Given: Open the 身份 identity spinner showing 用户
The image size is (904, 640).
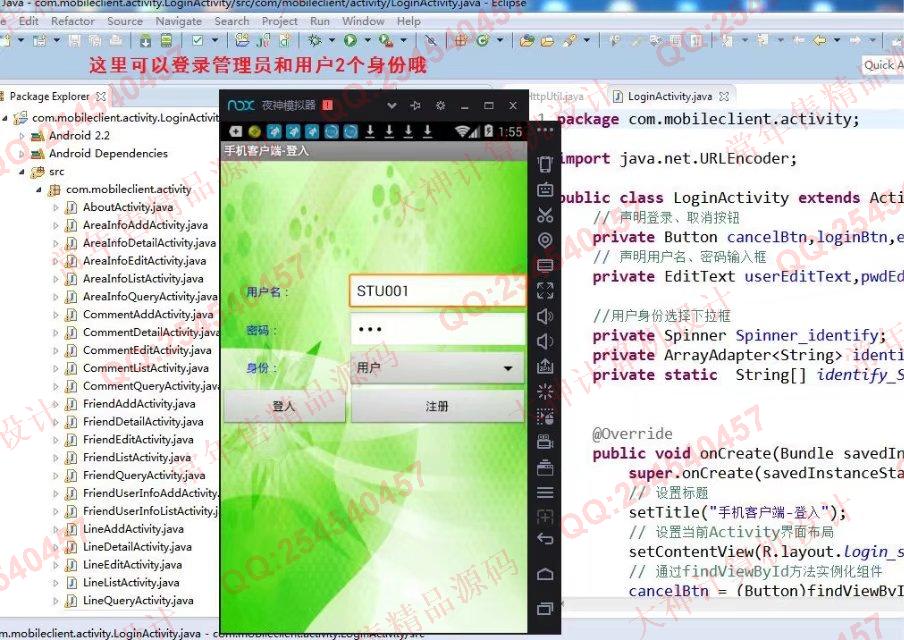Looking at the screenshot, I should pyautogui.click(x=437, y=368).
